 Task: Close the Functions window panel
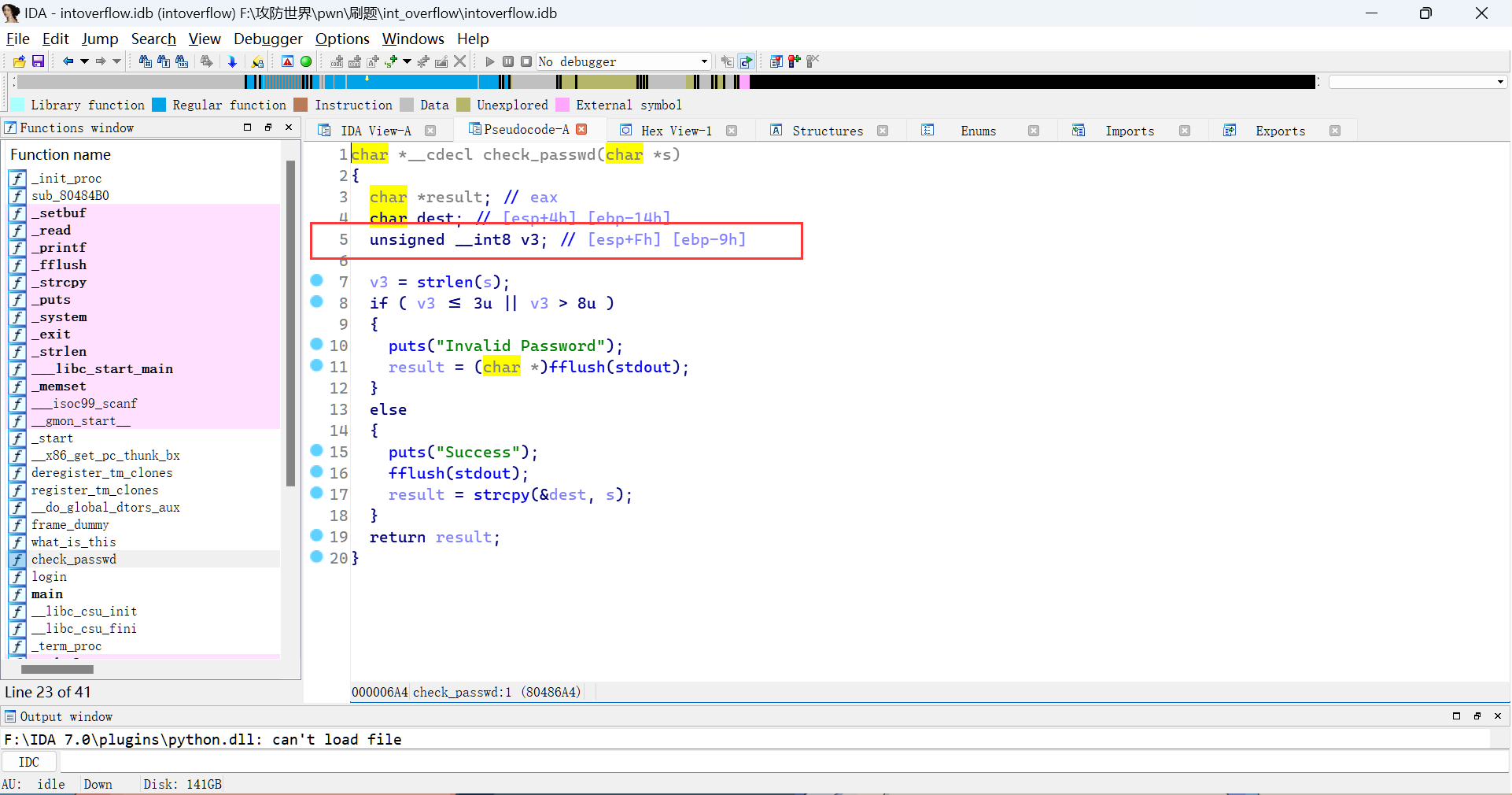(x=289, y=128)
